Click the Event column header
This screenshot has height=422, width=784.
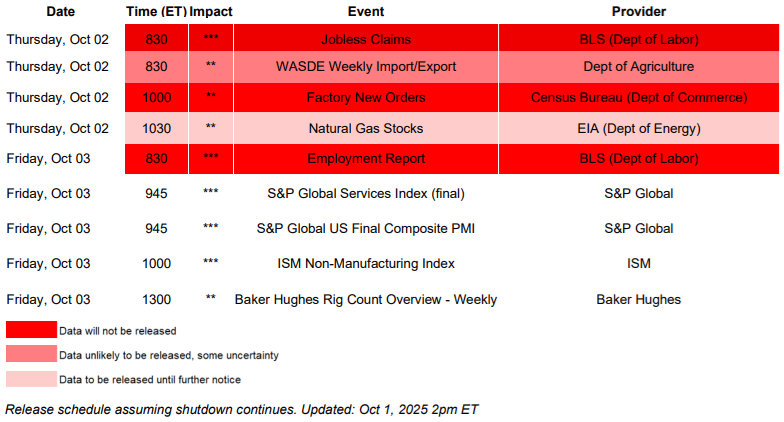[x=365, y=11]
